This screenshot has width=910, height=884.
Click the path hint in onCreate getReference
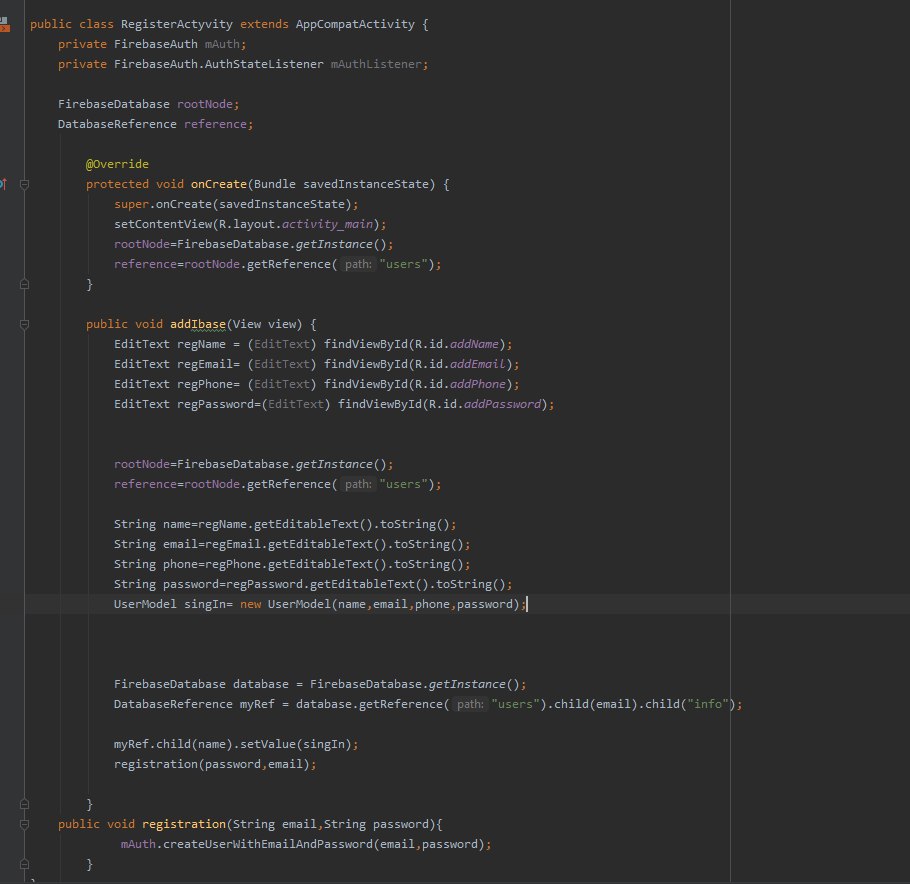[358, 264]
